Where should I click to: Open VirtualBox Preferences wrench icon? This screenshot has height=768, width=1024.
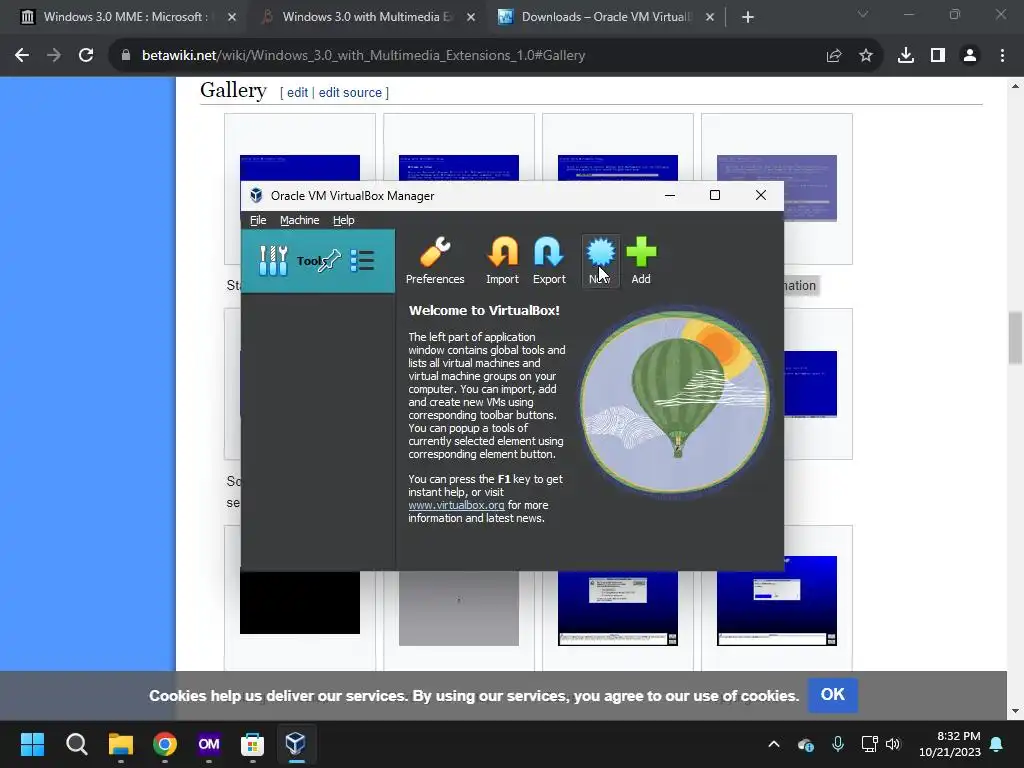[435, 261]
